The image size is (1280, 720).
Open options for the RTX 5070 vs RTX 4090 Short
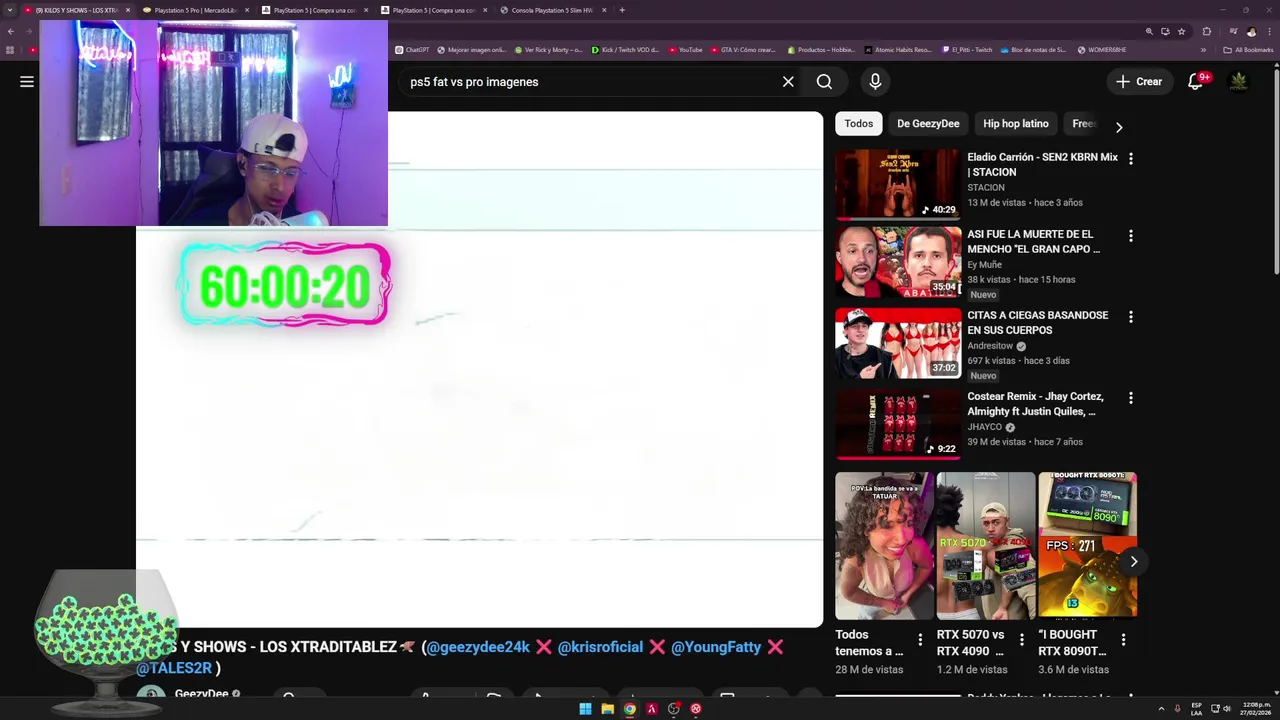click(x=1022, y=639)
